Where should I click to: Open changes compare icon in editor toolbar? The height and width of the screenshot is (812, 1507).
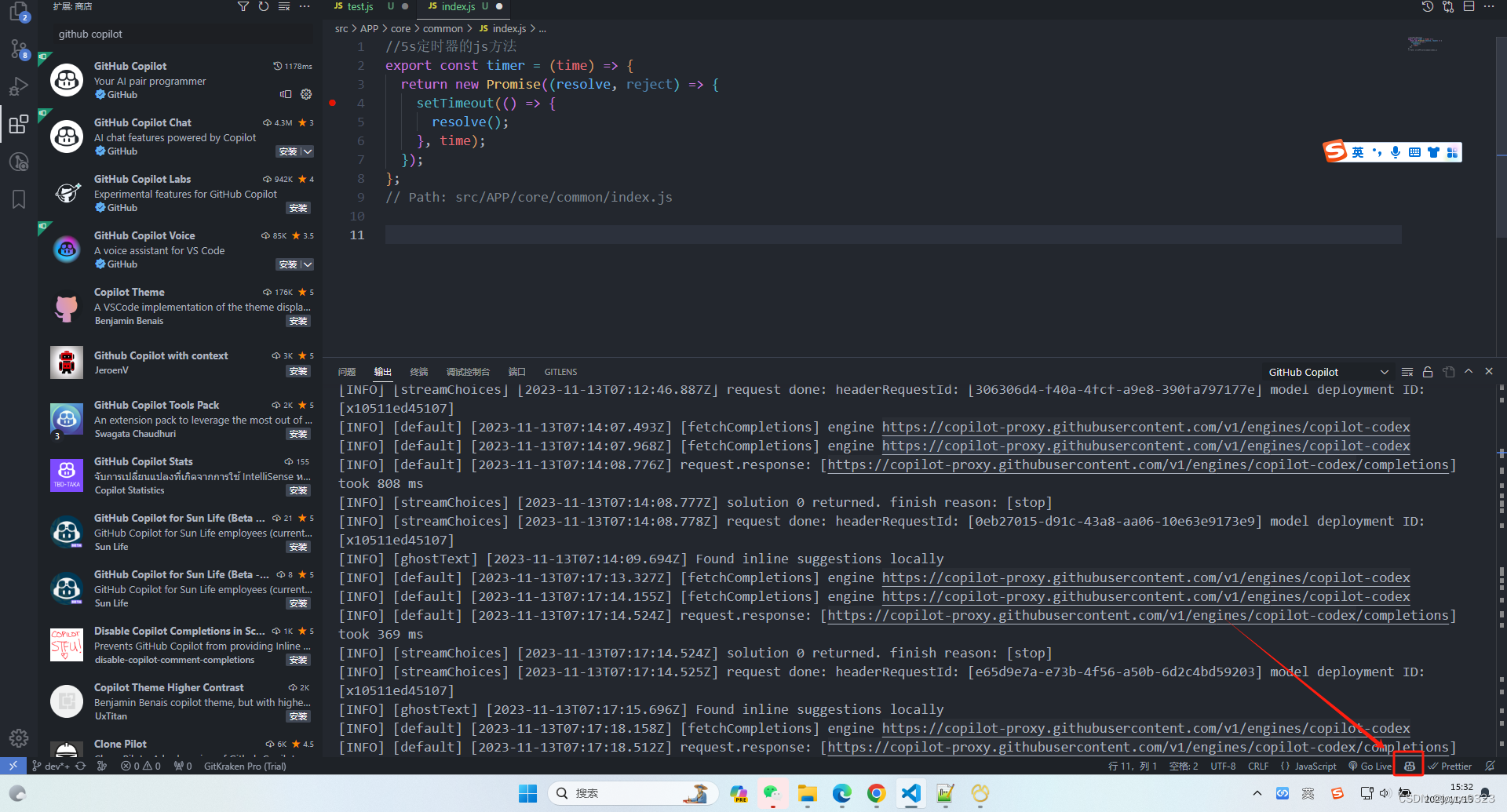click(1448, 6)
